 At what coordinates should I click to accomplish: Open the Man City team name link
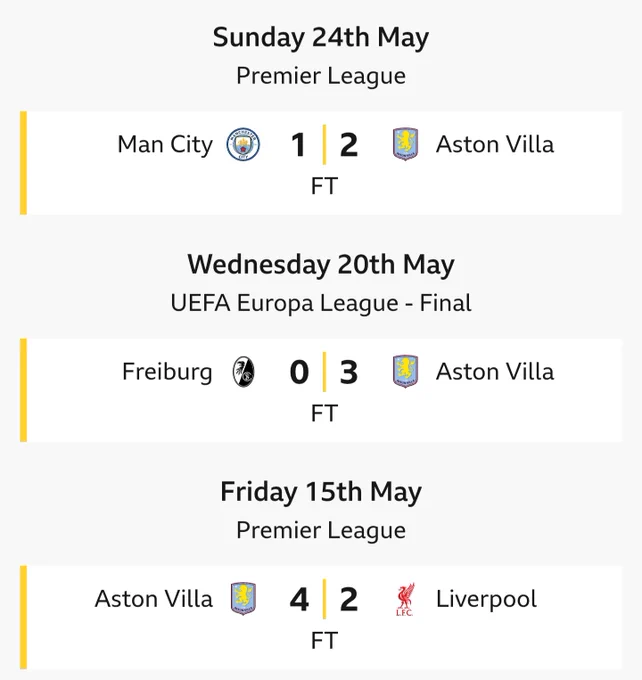pos(165,144)
